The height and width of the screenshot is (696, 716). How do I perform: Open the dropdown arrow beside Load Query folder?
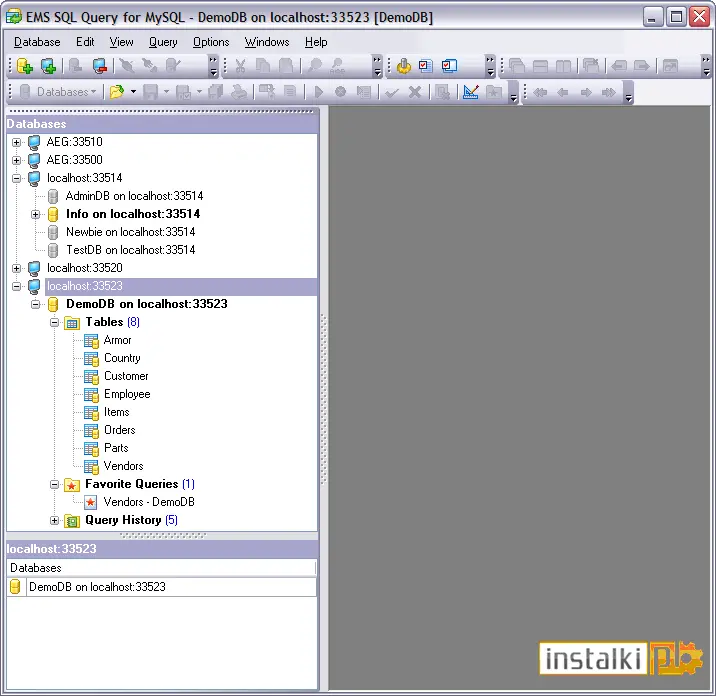click(133, 92)
